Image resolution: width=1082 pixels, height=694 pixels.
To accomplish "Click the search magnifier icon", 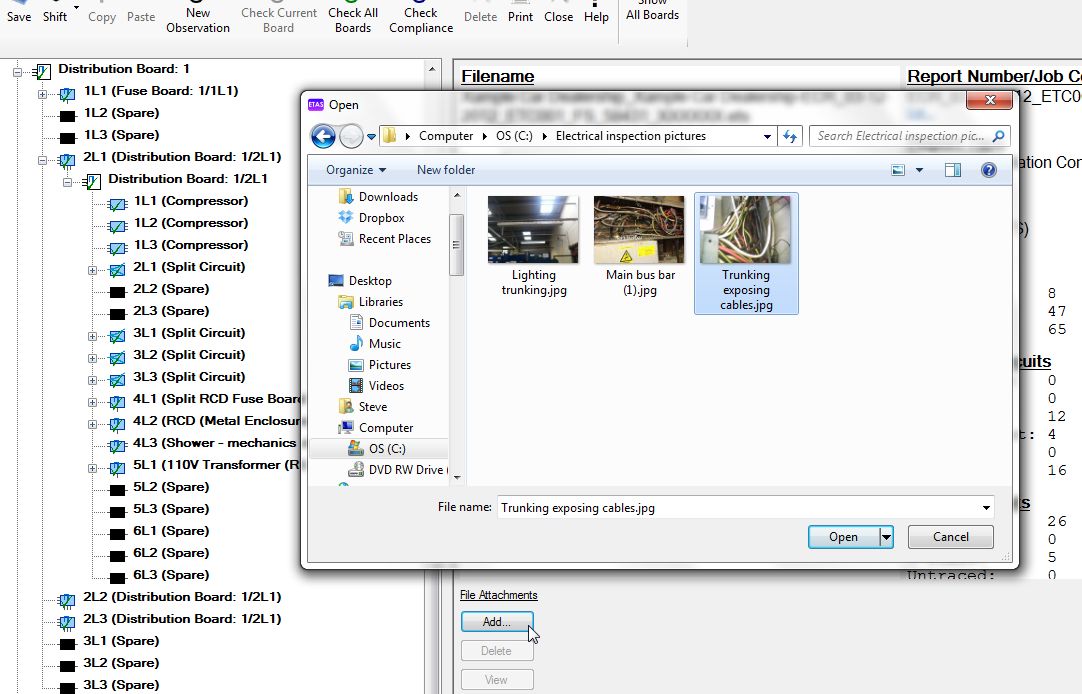I will [998, 136].
